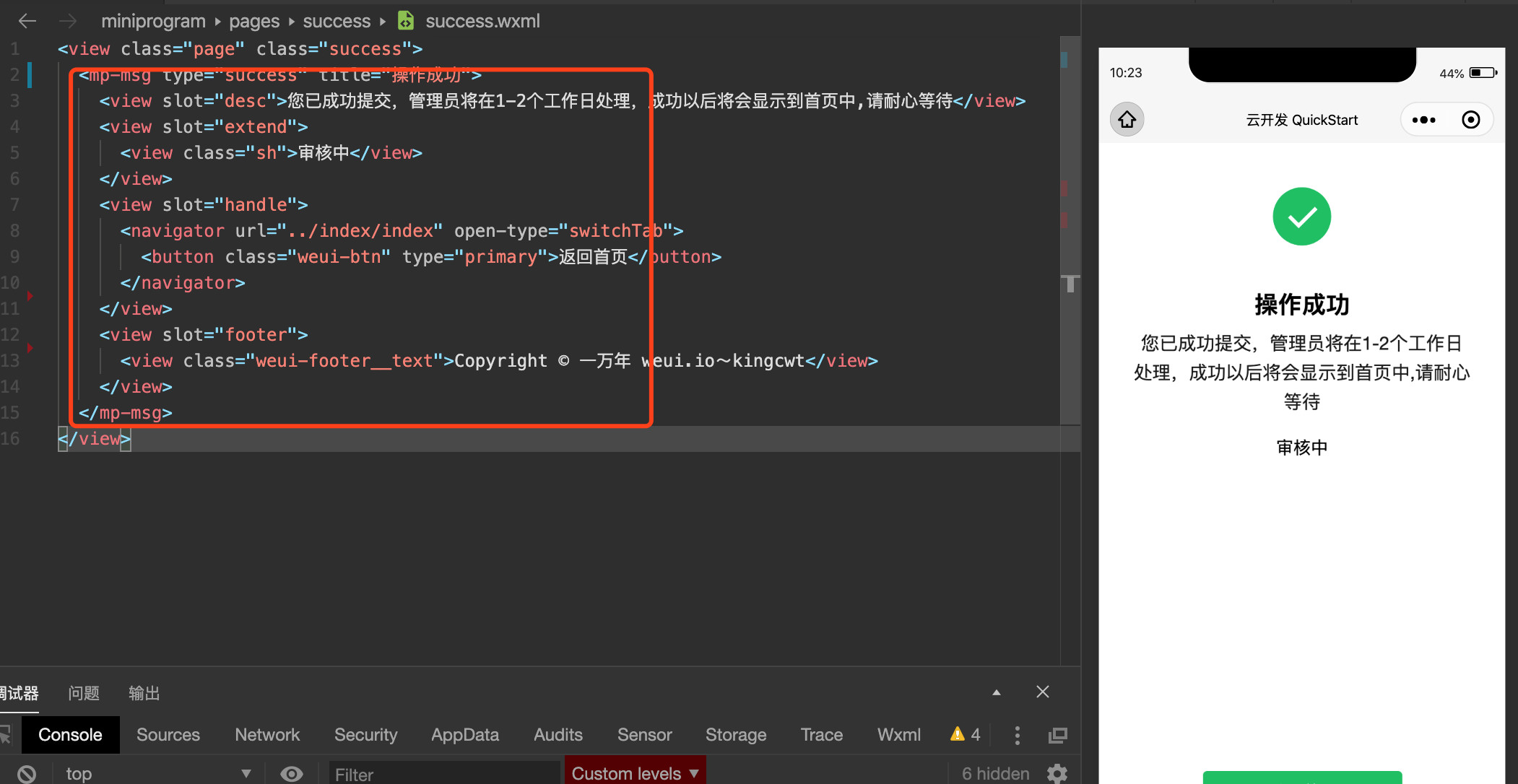Switch to the Network tab
Viewport: 1518px width, 784px height.
[266, 735]
